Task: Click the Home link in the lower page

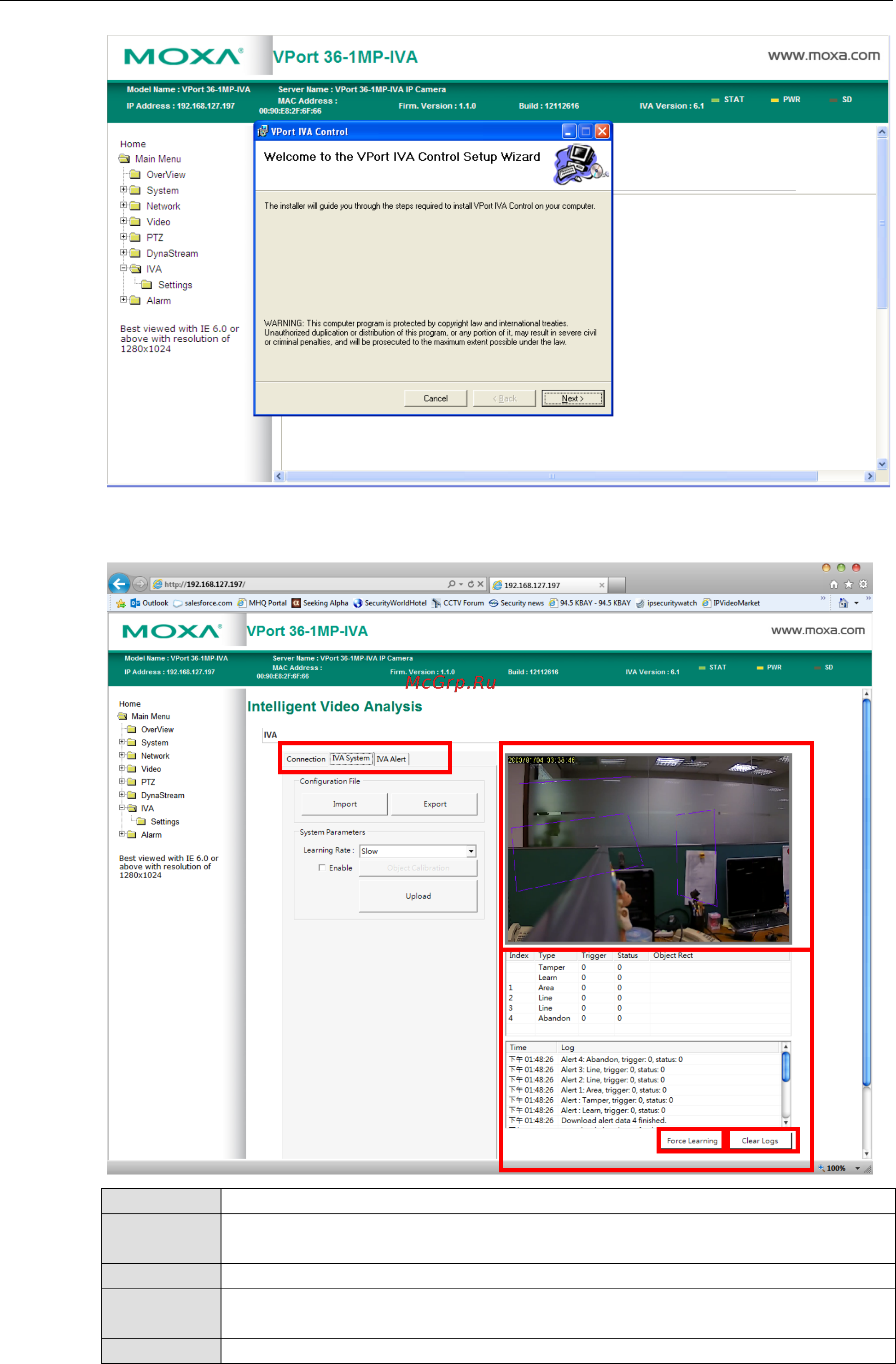Action: pos(129,704)
